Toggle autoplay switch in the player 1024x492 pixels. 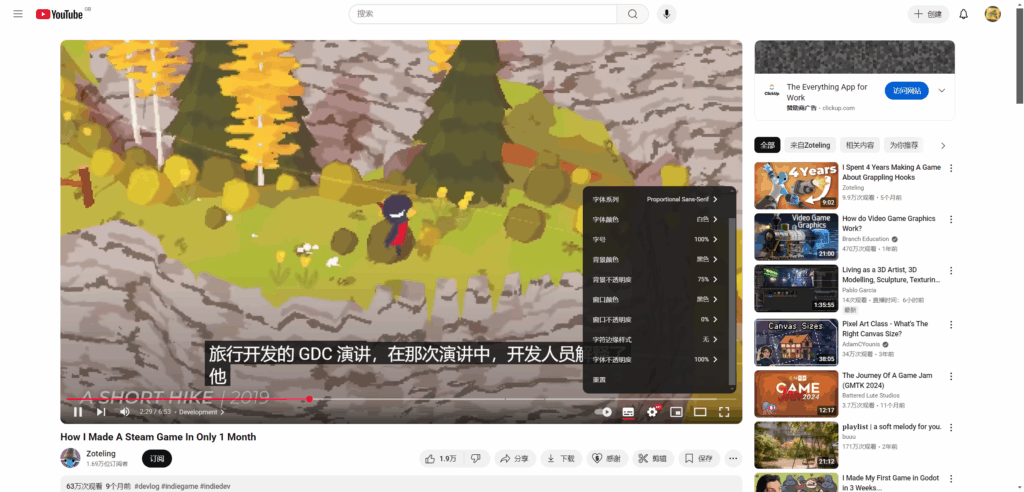tap(603, 412)
